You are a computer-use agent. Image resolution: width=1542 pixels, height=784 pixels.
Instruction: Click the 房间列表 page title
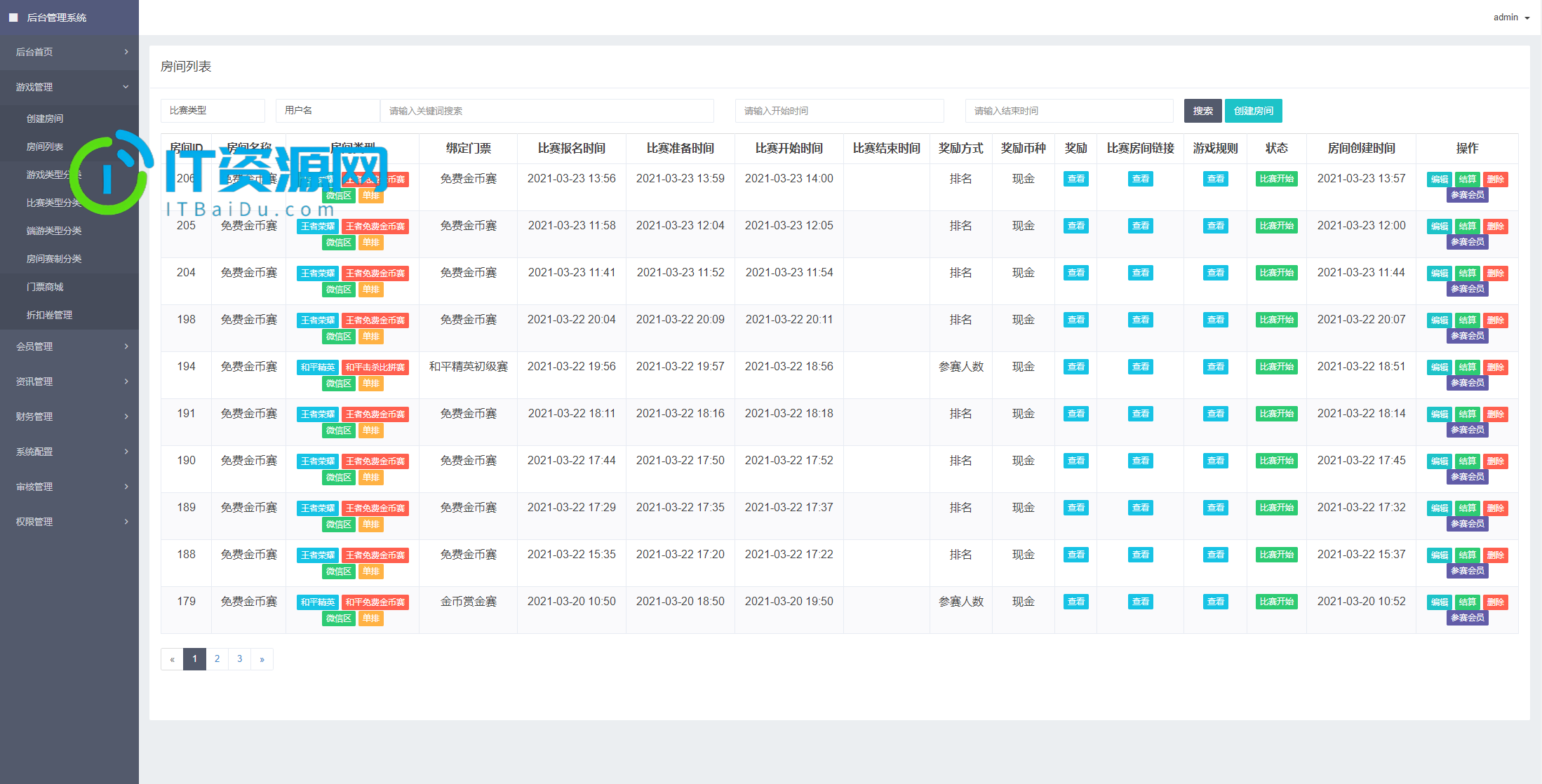(x=185, y=67)
